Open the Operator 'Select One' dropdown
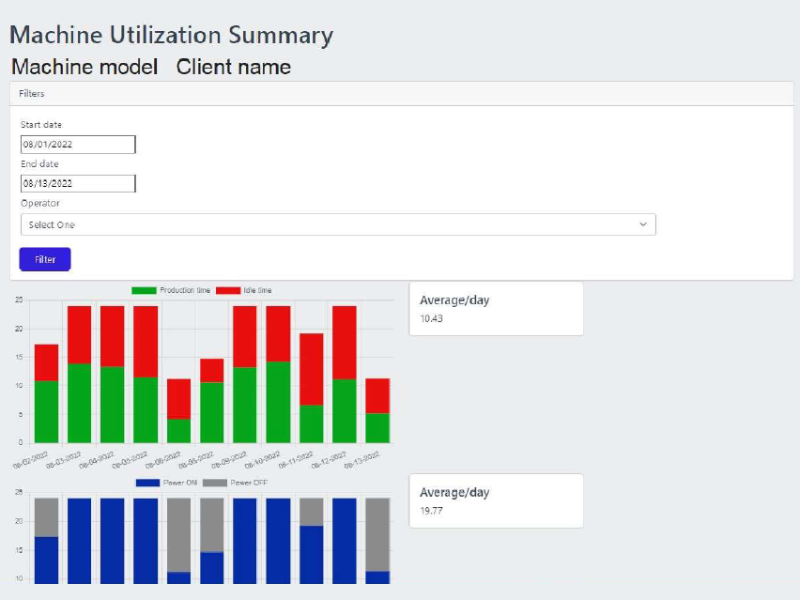The width and height of the screenshot is (800, 600). tap(338, 224)
